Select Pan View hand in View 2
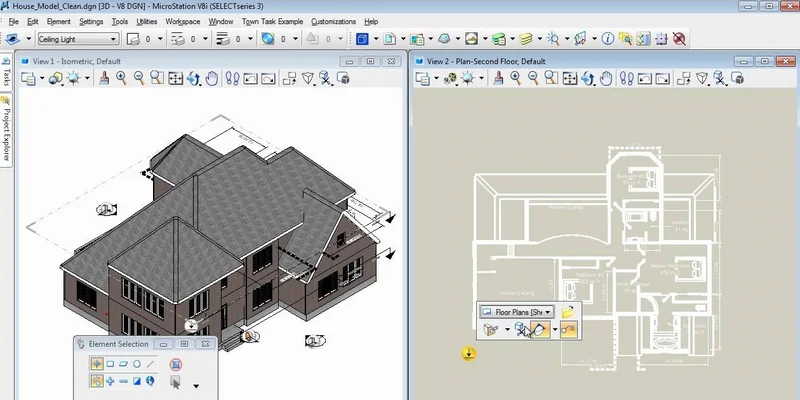Image resolution: width=800 pixels, height=400 pixels. [606, 79]
